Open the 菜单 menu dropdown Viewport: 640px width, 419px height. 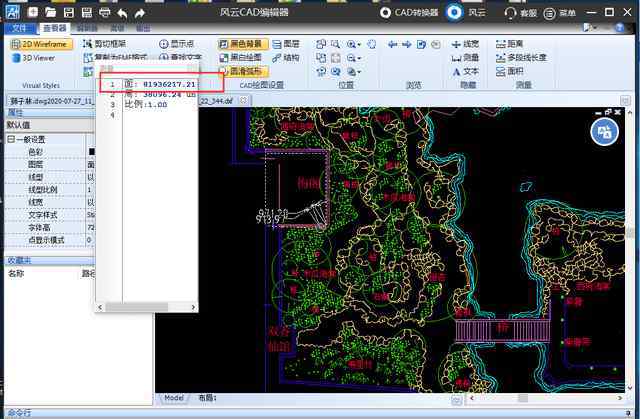point(567,13)
